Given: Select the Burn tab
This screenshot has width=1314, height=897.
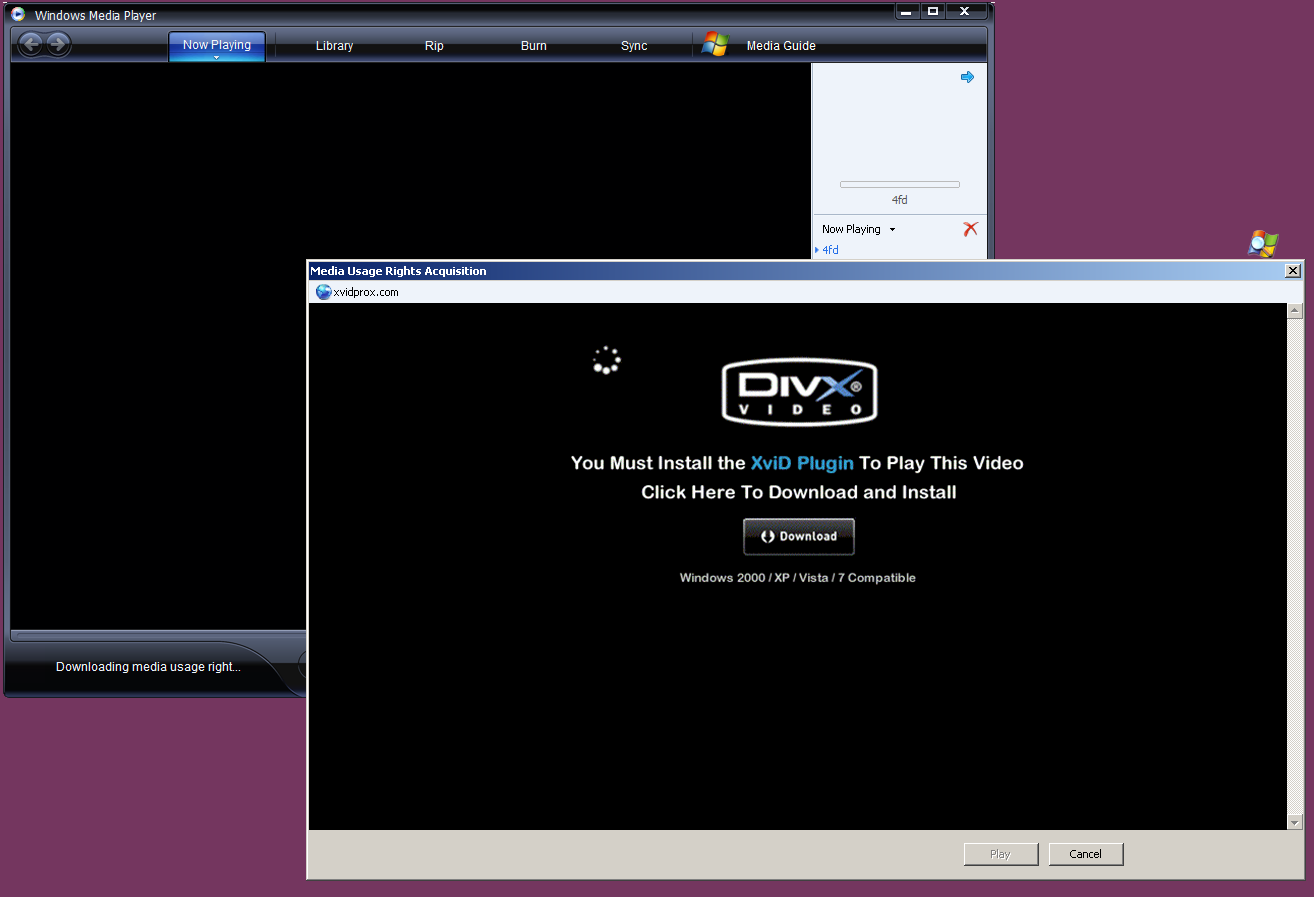Looking at the screenshot, I should (534, 46).
